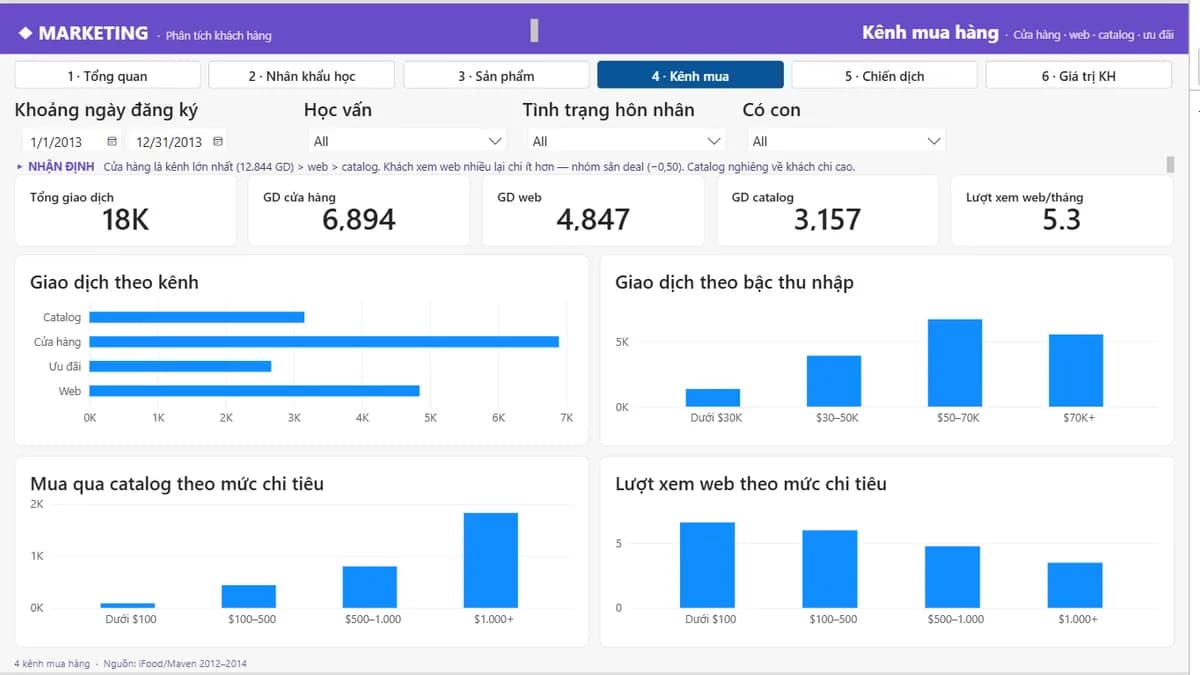Click the $500–1.000 bar in catalog chart
1200x675 pixels.
[370, 587]
